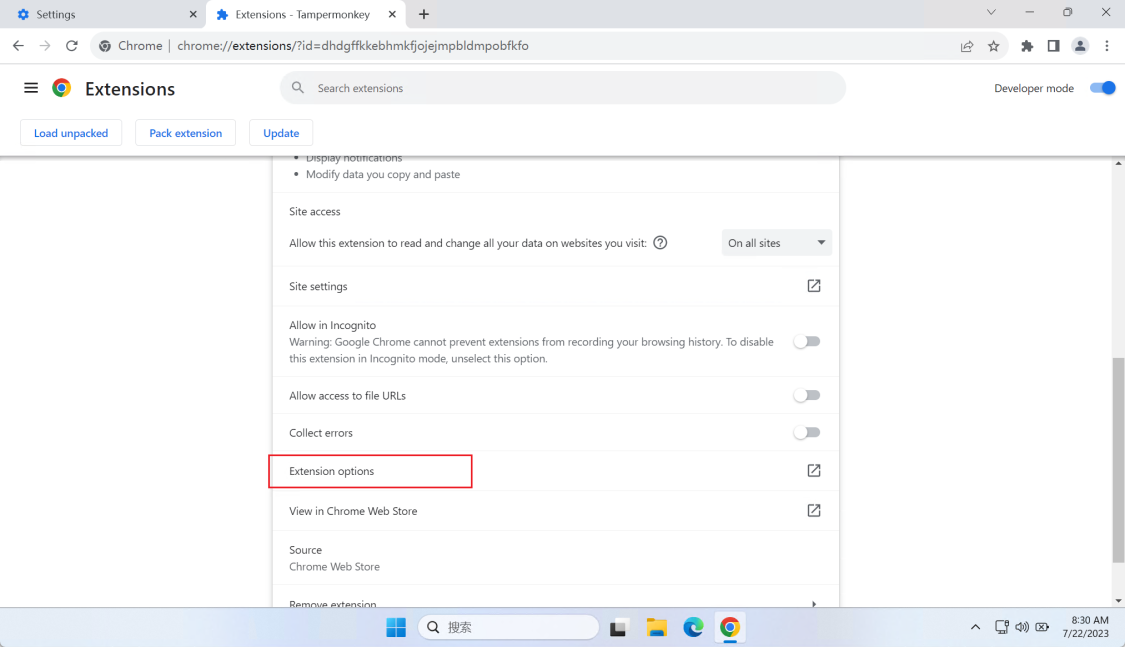Open the Extension options row
Screen dimensions: 1125x647
pos(555,471)
